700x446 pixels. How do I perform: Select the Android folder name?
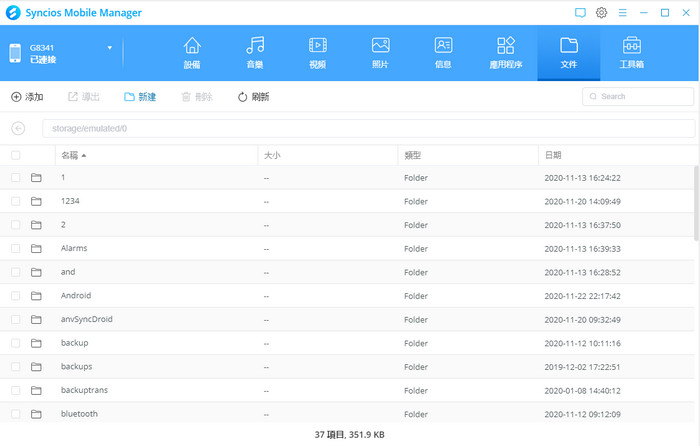coord(76,296)
